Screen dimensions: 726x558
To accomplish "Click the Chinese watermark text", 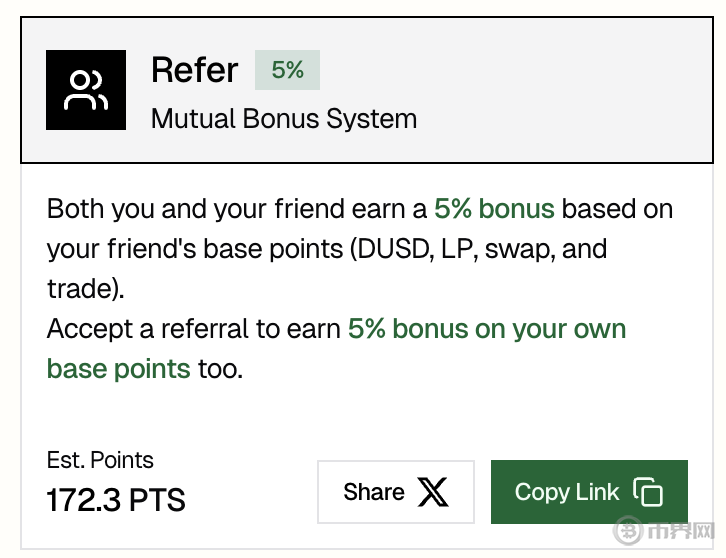I will [684, 529].
